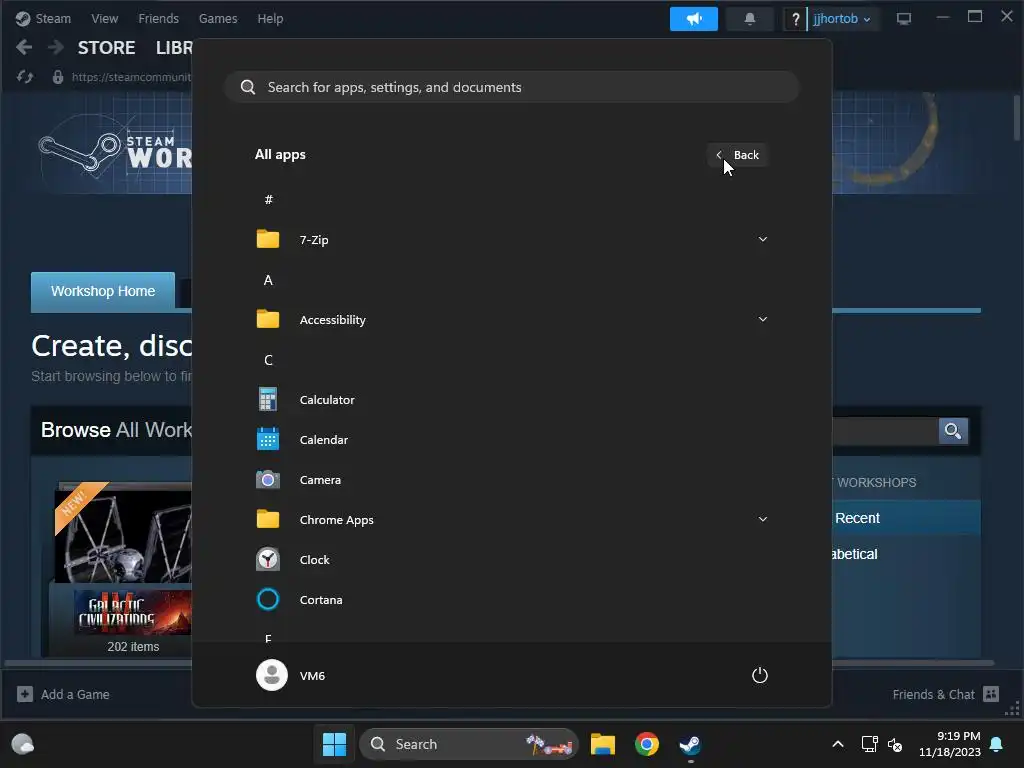Click the workshop search magnifier button
The height and width of the screenshot is (768, 1024).
[953, 431]
